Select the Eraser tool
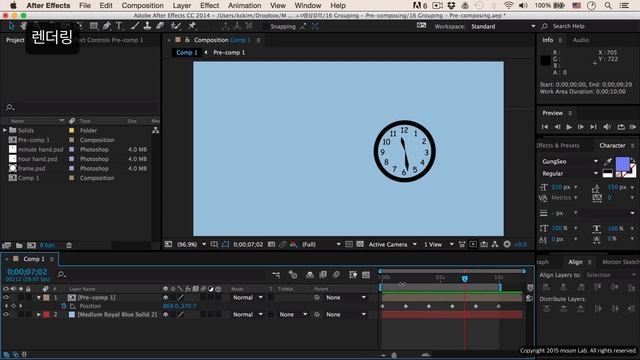This screenshot has height=360, width=640. [x=160, y=26]
